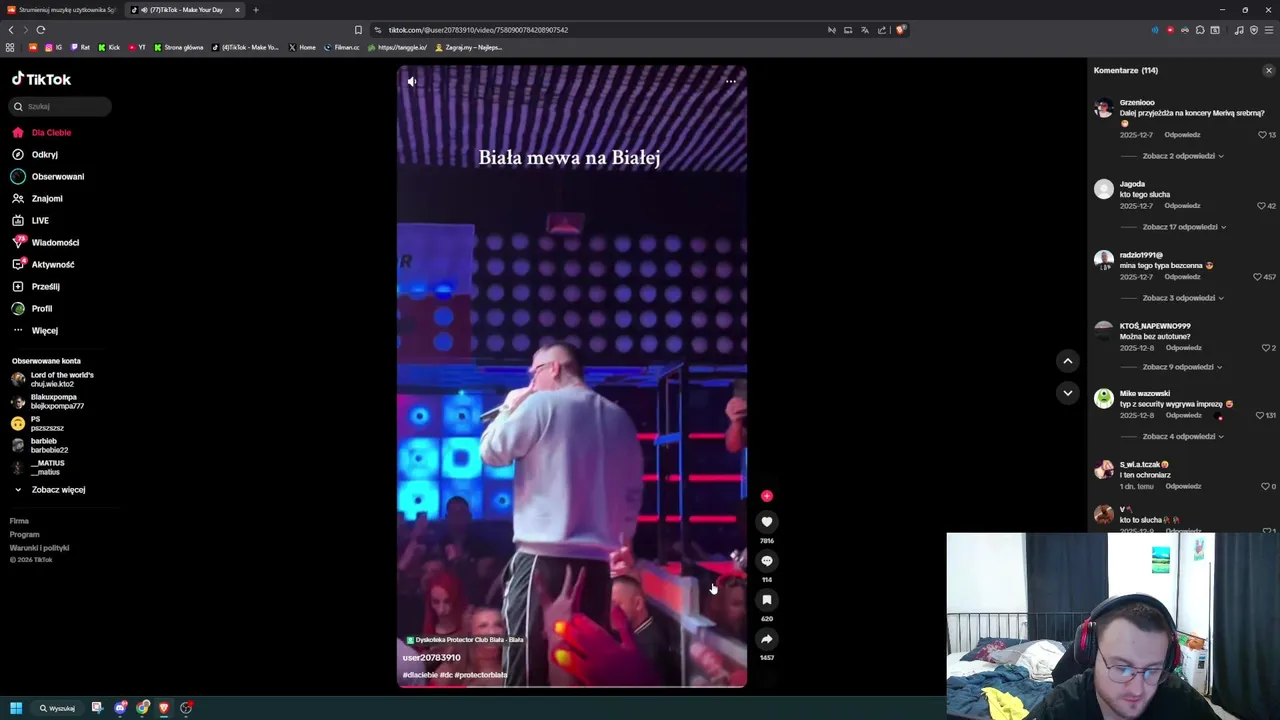The height and width of the screenshot is (720, 1280).
Task: Open the YT bookmark
Action: [x=137, y=47]
